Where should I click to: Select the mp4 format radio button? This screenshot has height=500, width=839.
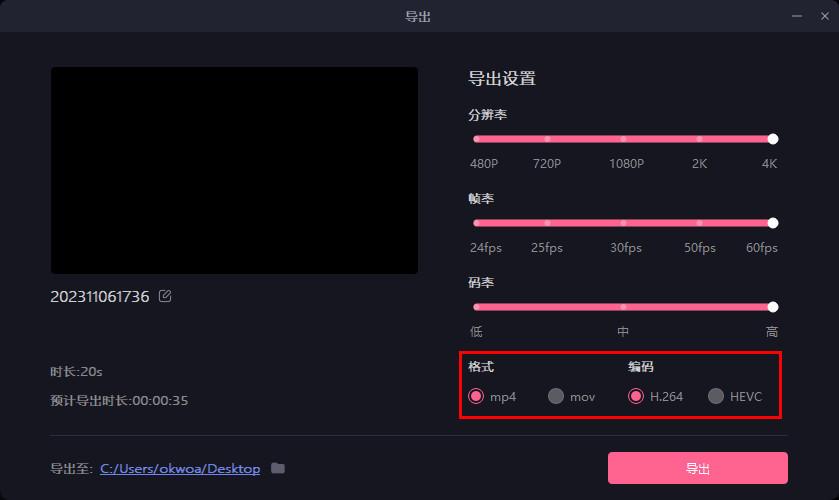coord(476,396)
